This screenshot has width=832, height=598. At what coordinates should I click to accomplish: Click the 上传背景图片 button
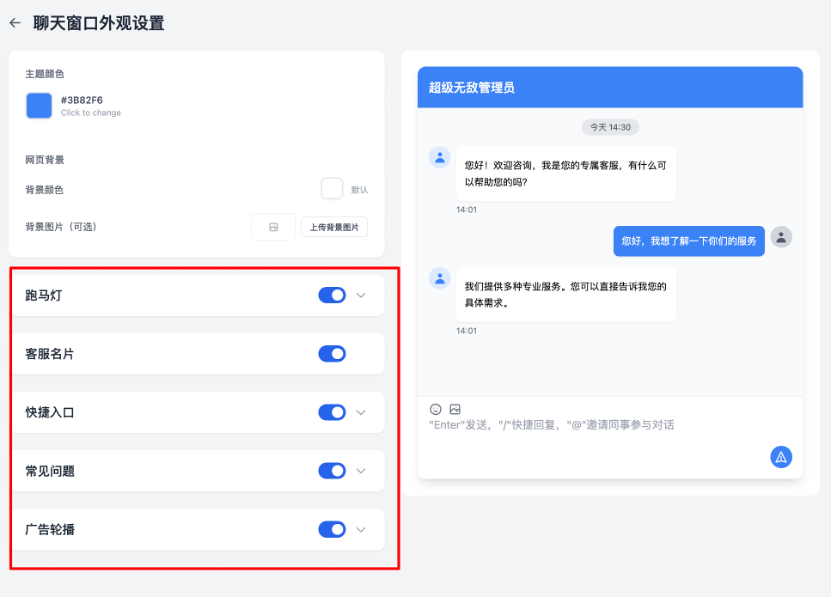pyautogui.click(x=334, y=227)
